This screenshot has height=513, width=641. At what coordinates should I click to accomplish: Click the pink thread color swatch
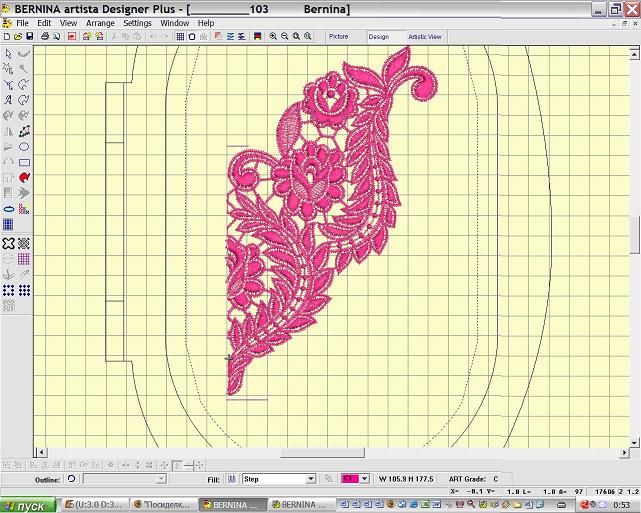point(350,479)
